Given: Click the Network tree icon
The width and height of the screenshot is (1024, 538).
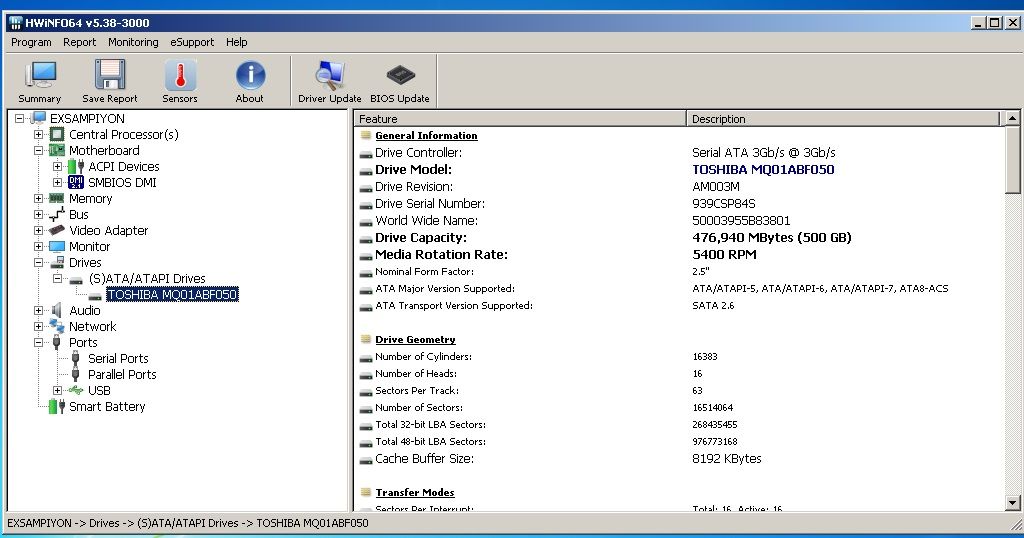Looking at the screenshot, I should pos(57,326).
